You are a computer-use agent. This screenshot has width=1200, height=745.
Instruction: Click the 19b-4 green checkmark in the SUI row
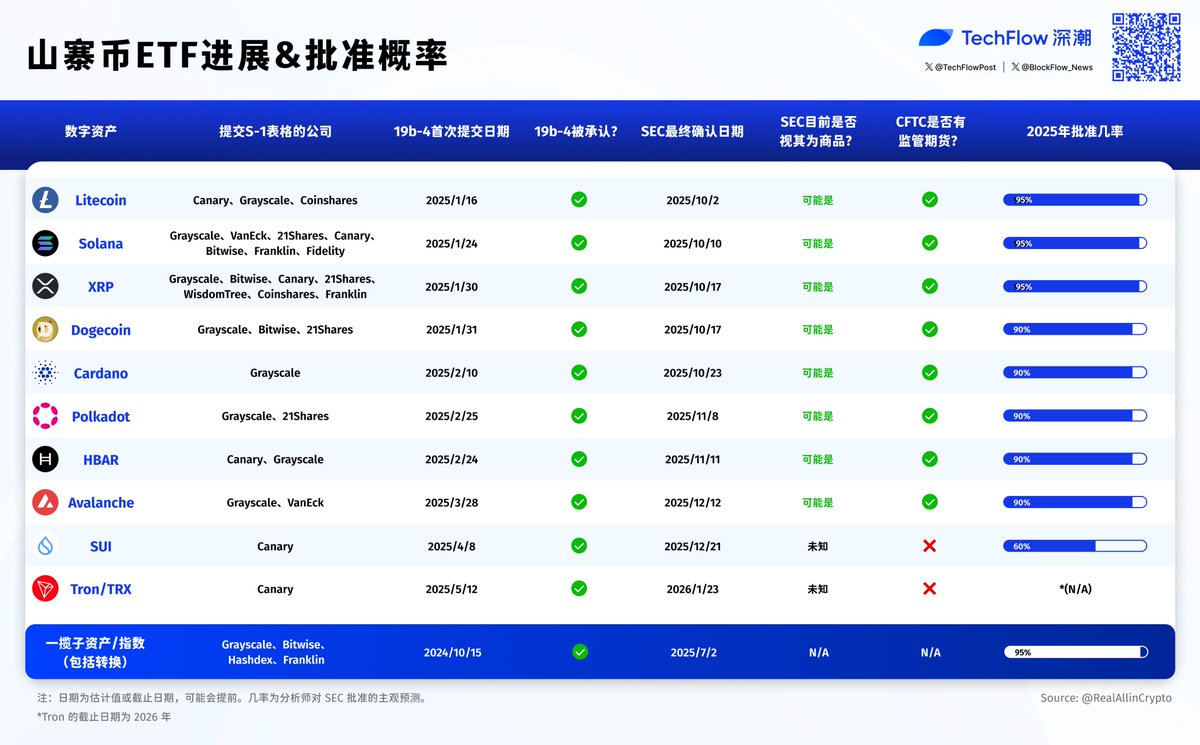point(579,546)
